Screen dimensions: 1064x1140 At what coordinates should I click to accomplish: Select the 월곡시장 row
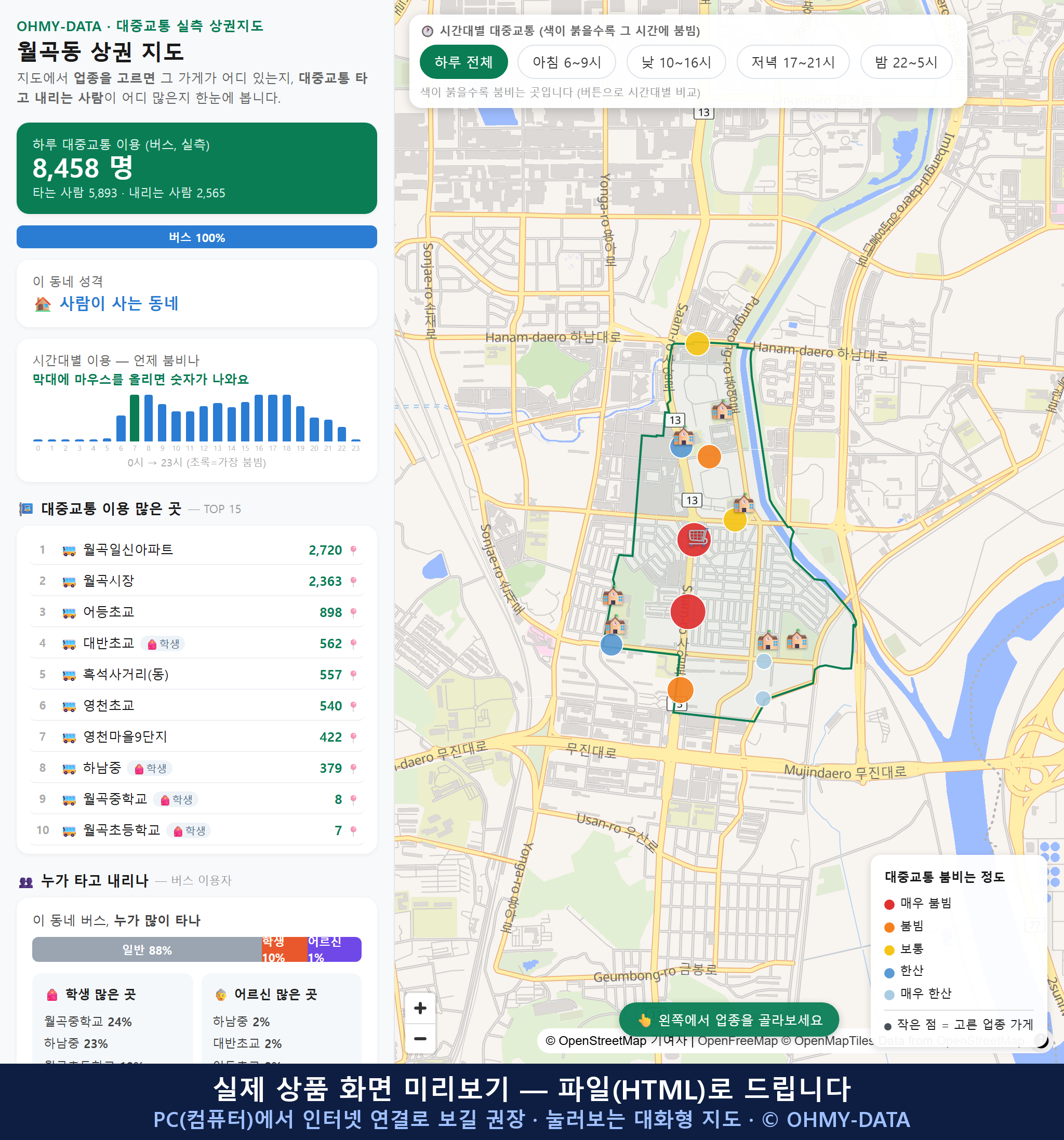coord(197,581)
